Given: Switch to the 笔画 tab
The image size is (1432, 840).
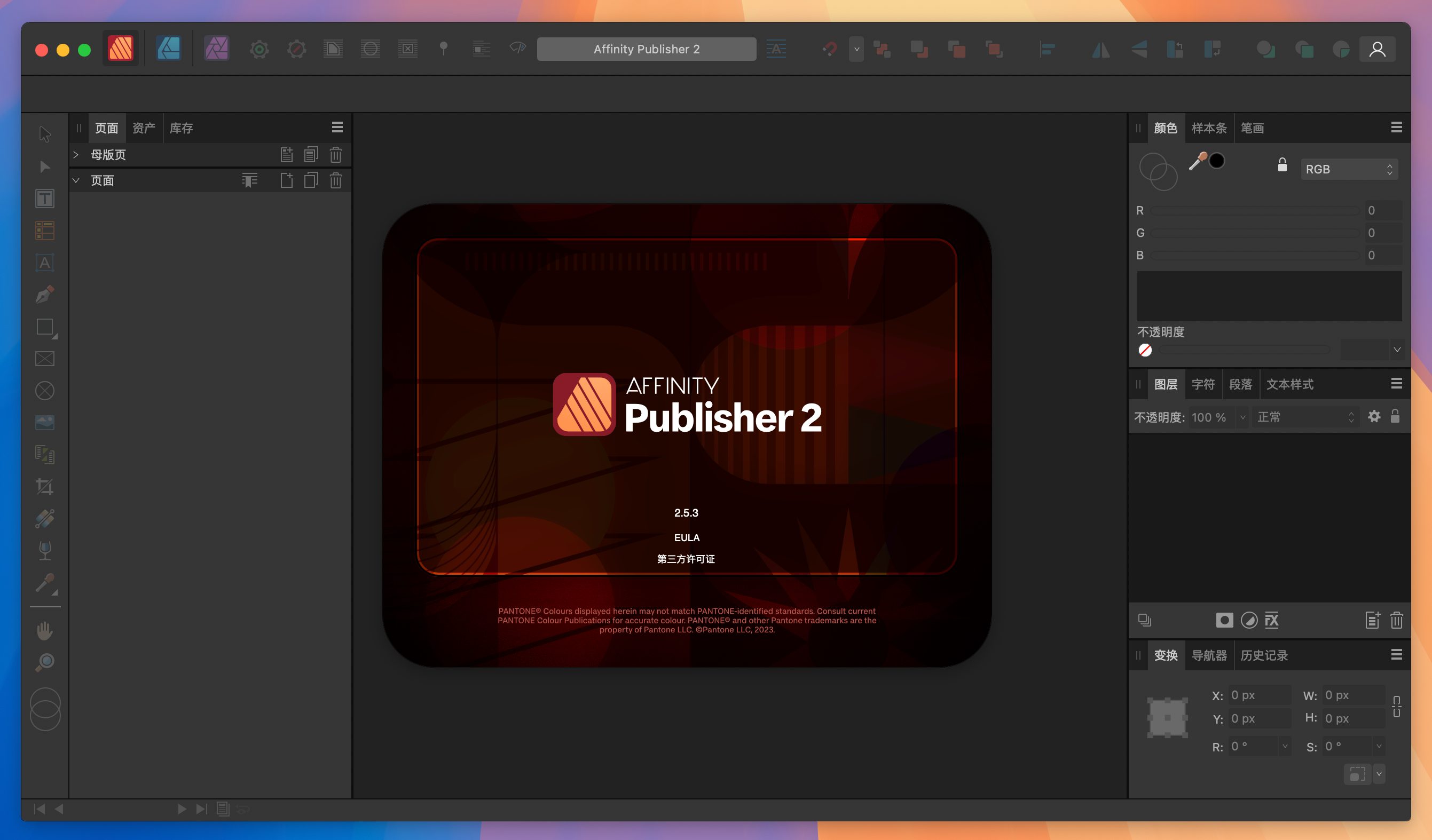Looking at the screenshot, I should [1252, 128].
